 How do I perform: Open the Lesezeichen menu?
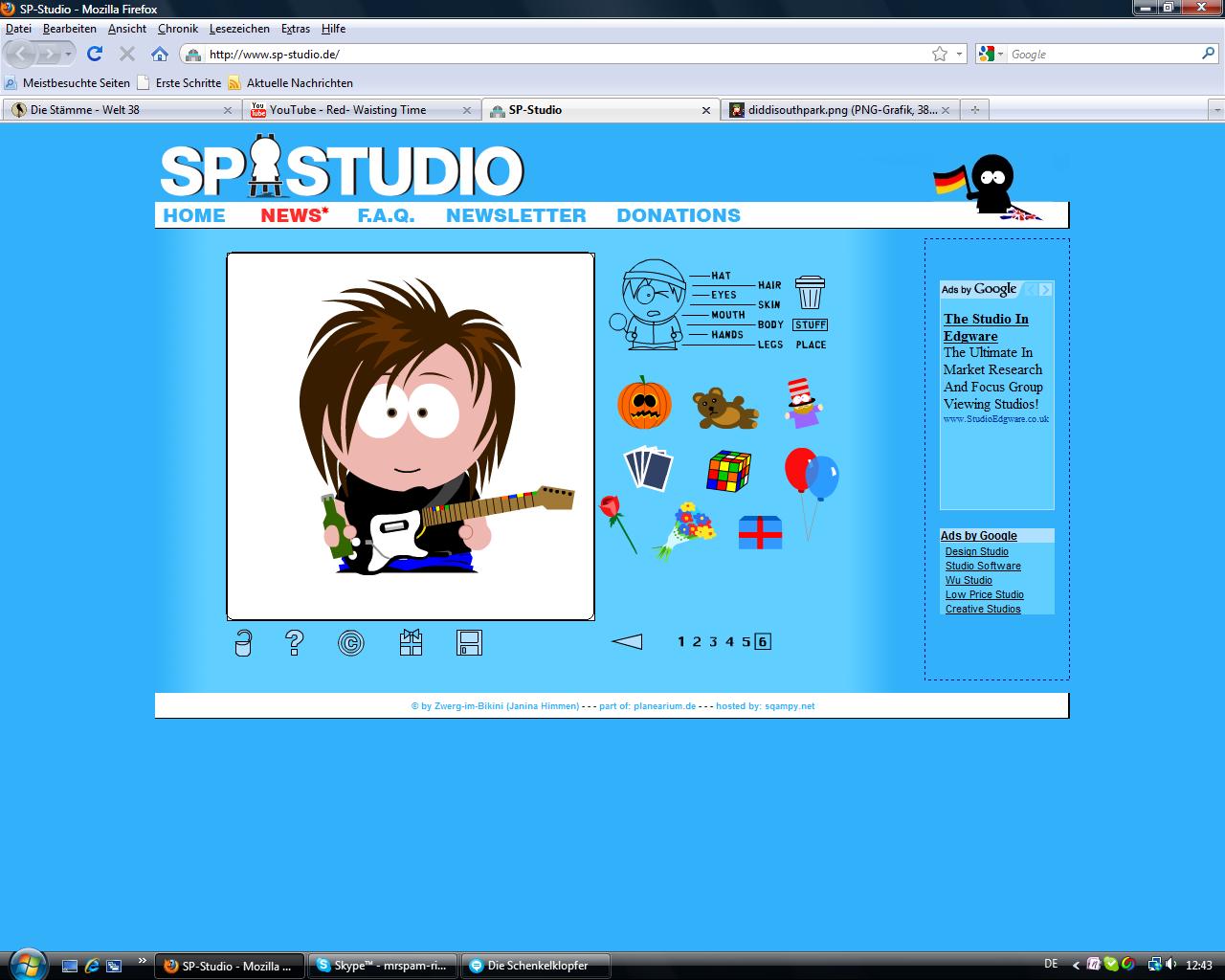pyautogui.click(x=239, y=29)
